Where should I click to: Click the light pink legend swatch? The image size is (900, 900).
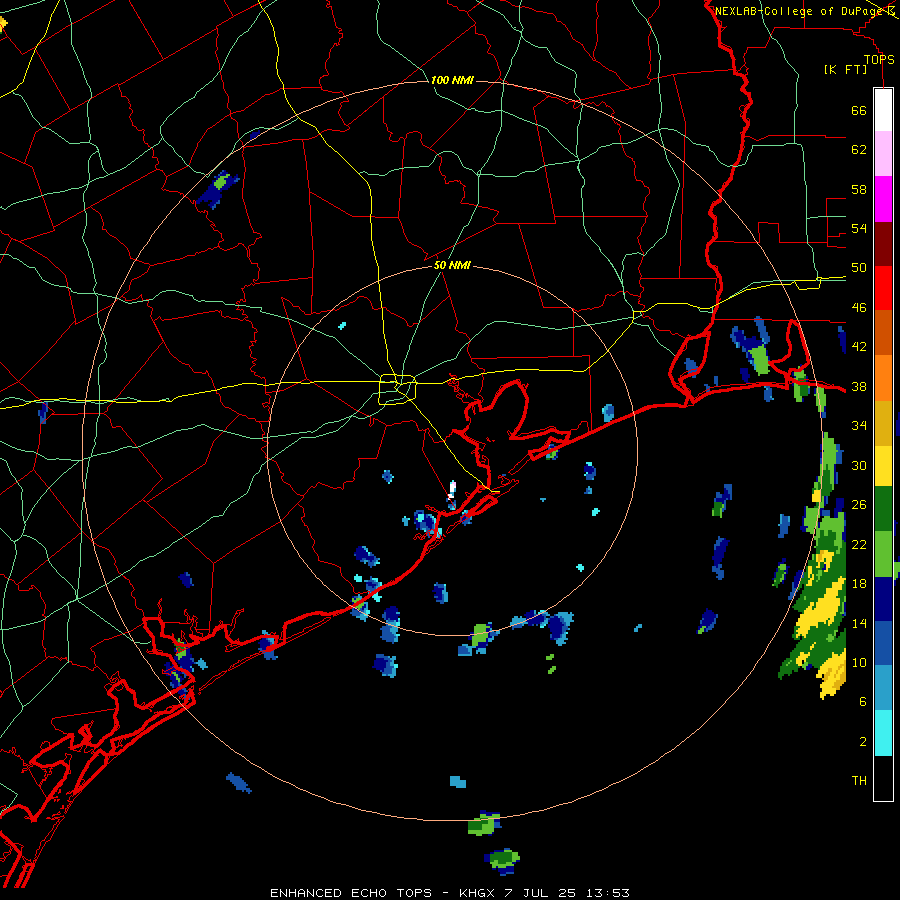(883, 153)
